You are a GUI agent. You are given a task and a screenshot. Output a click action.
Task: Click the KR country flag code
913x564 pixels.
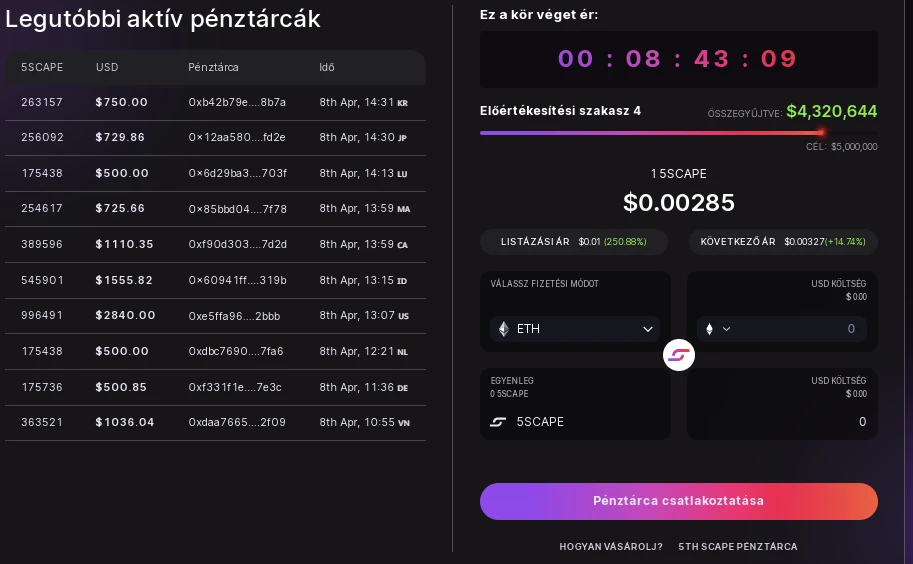(402, 103)
